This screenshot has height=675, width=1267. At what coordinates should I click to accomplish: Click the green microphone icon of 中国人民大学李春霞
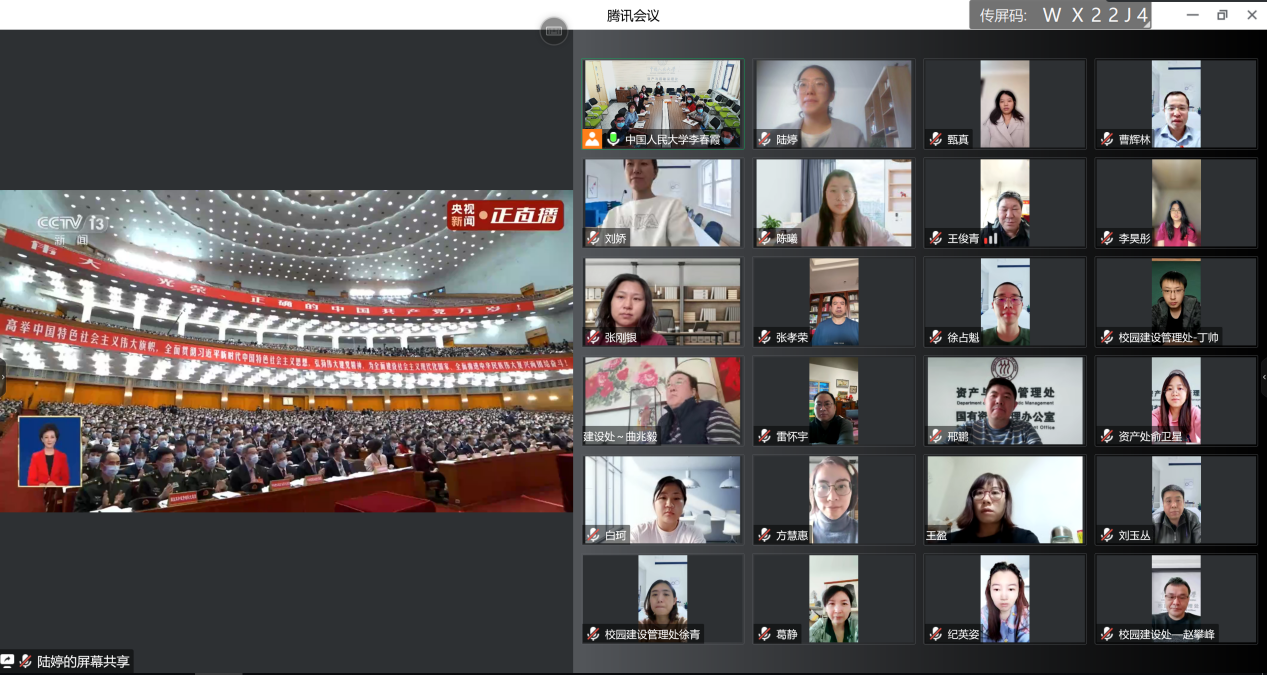(613, 139)
